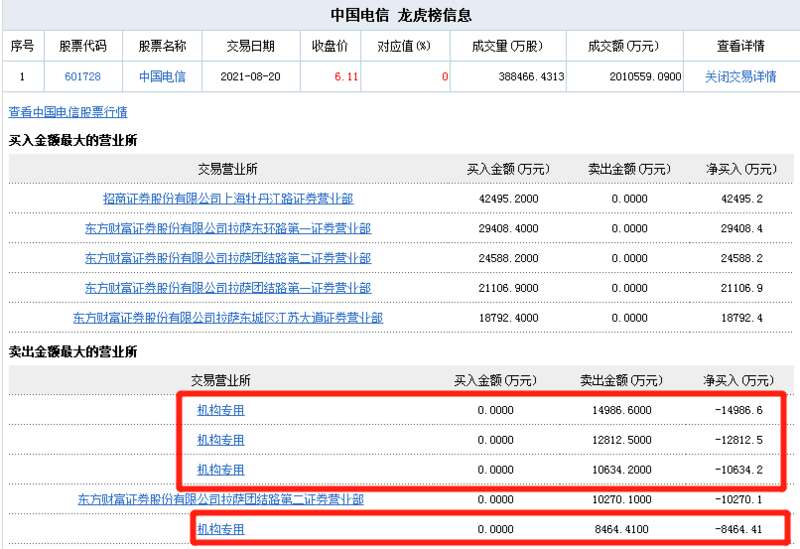Click 交易营业所 header in buy table

coord(228,169)
